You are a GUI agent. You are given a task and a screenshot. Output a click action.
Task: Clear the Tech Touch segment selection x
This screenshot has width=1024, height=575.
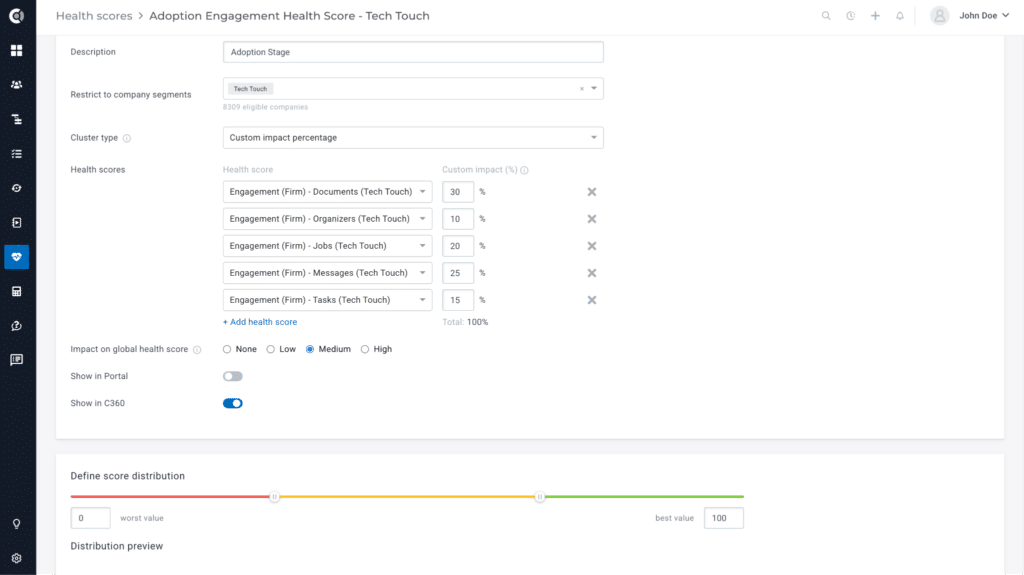(582, 89)
